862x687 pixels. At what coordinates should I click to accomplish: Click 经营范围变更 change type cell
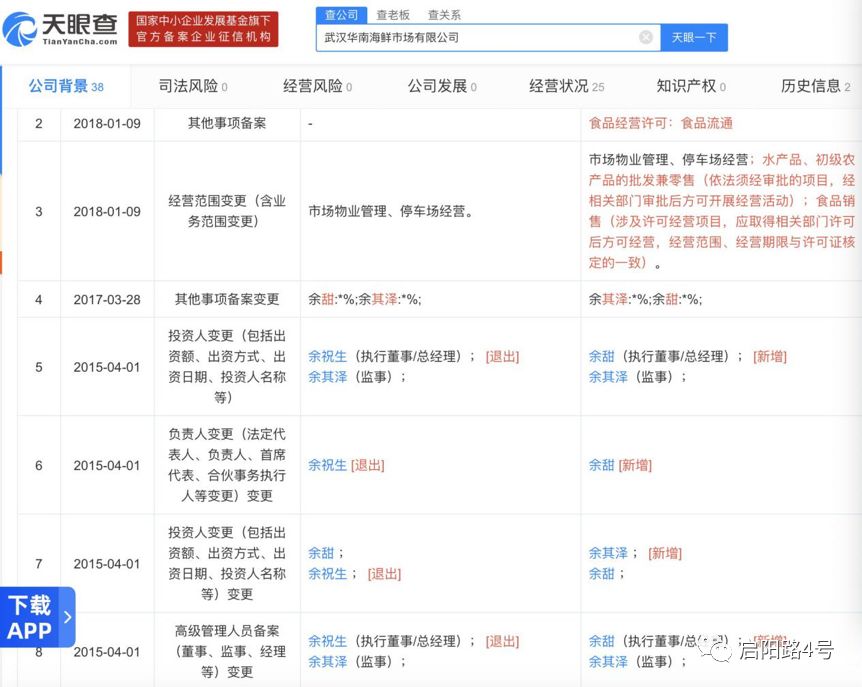click(x=227, y=211)
